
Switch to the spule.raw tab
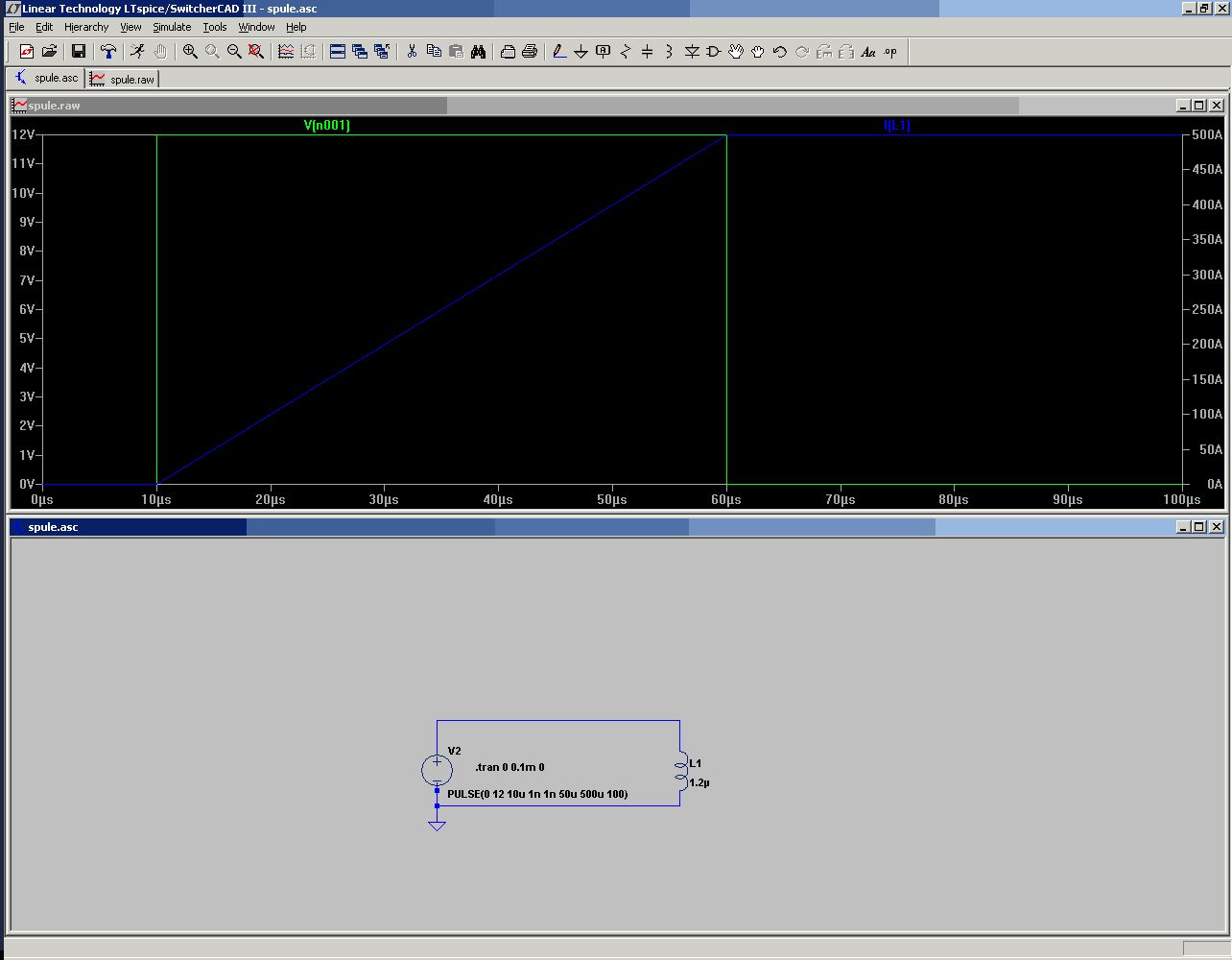(123, 79)
